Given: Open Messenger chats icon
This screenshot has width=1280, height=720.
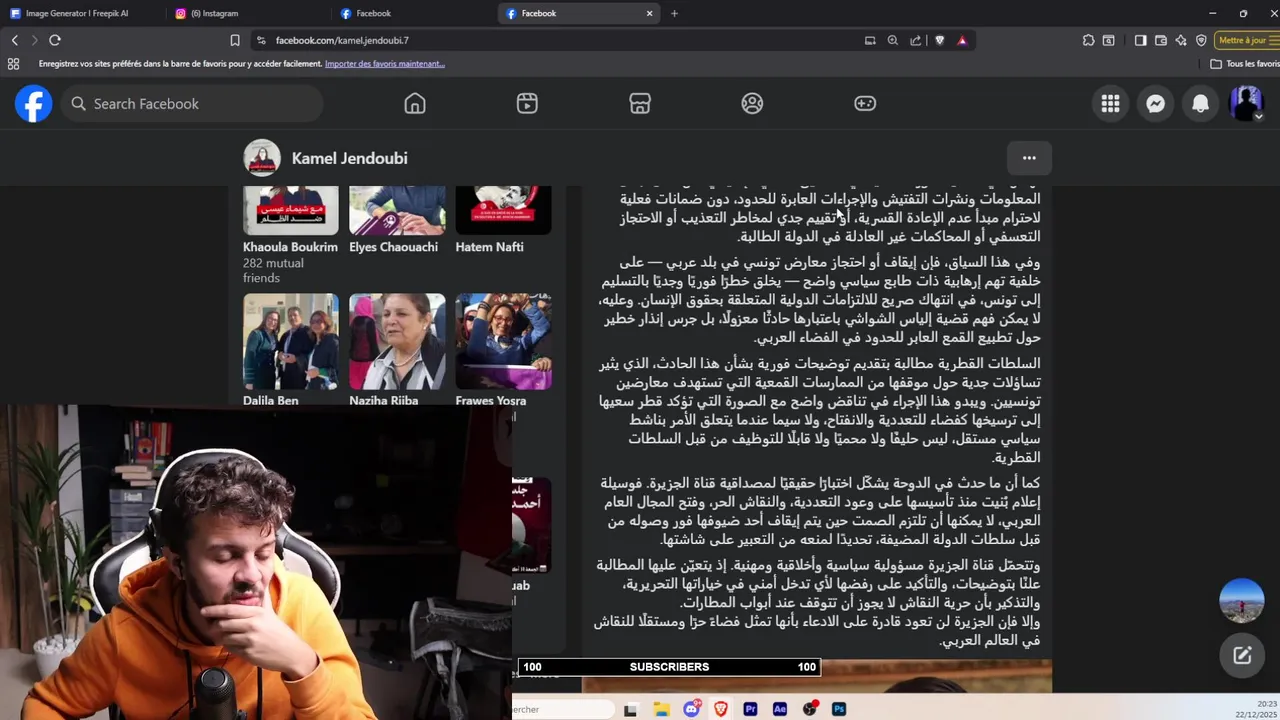Looking at the screenshot, I should (x=1155, y=104).
